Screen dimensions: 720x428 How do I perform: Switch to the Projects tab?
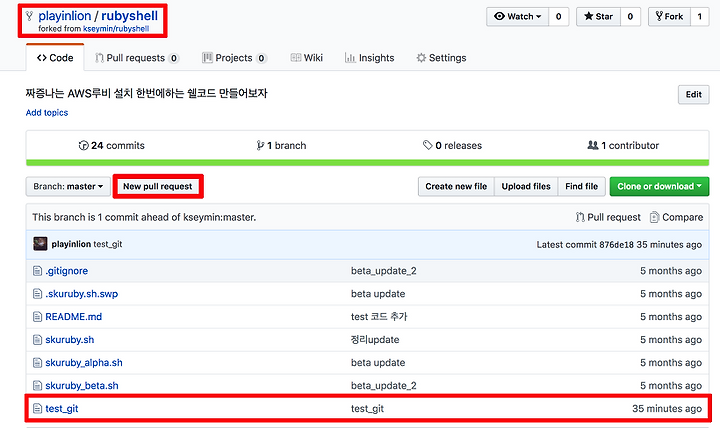tap(234, 58)
